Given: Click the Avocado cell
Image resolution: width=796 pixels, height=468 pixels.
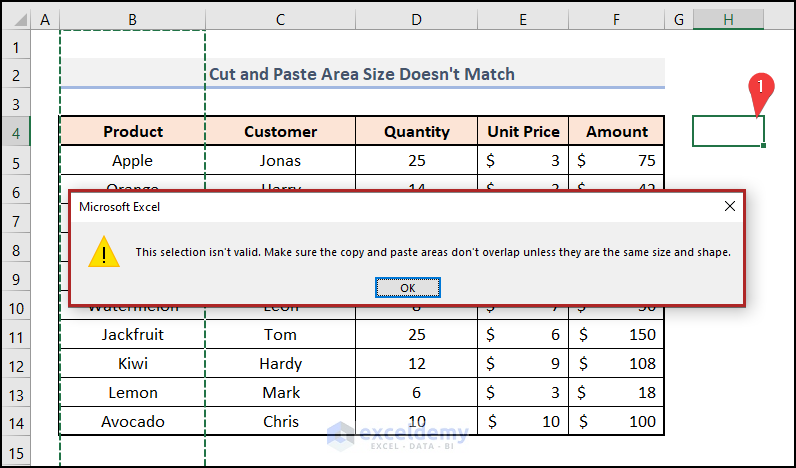Looking at the screenshot, I should click(x=132, y=421).
